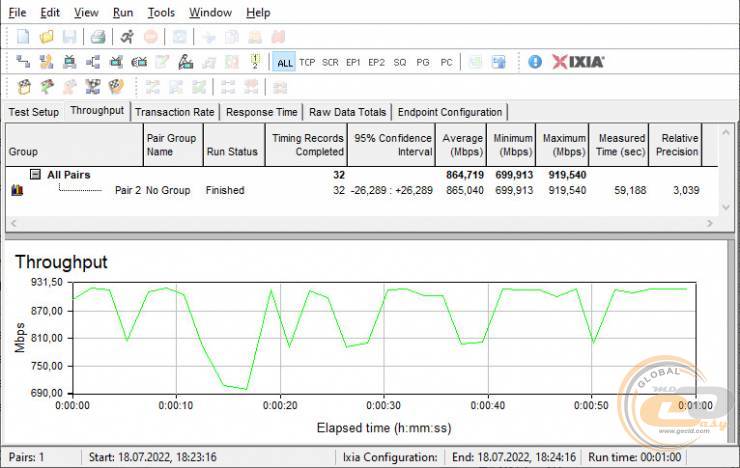
Task: Open the View menu
Action: (86, 13)
